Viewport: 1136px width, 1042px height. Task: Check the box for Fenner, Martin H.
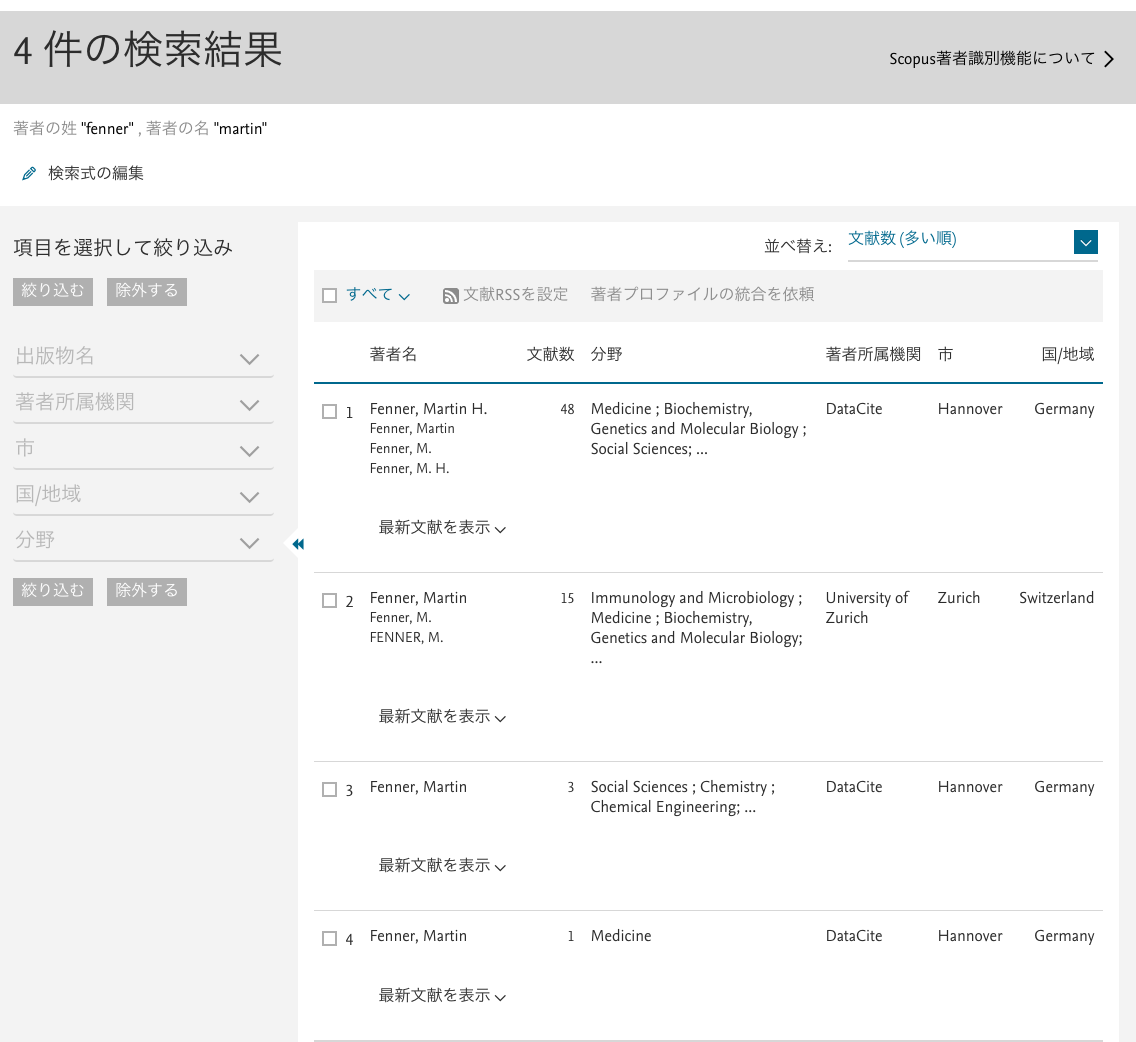click(x=330, y=412)
